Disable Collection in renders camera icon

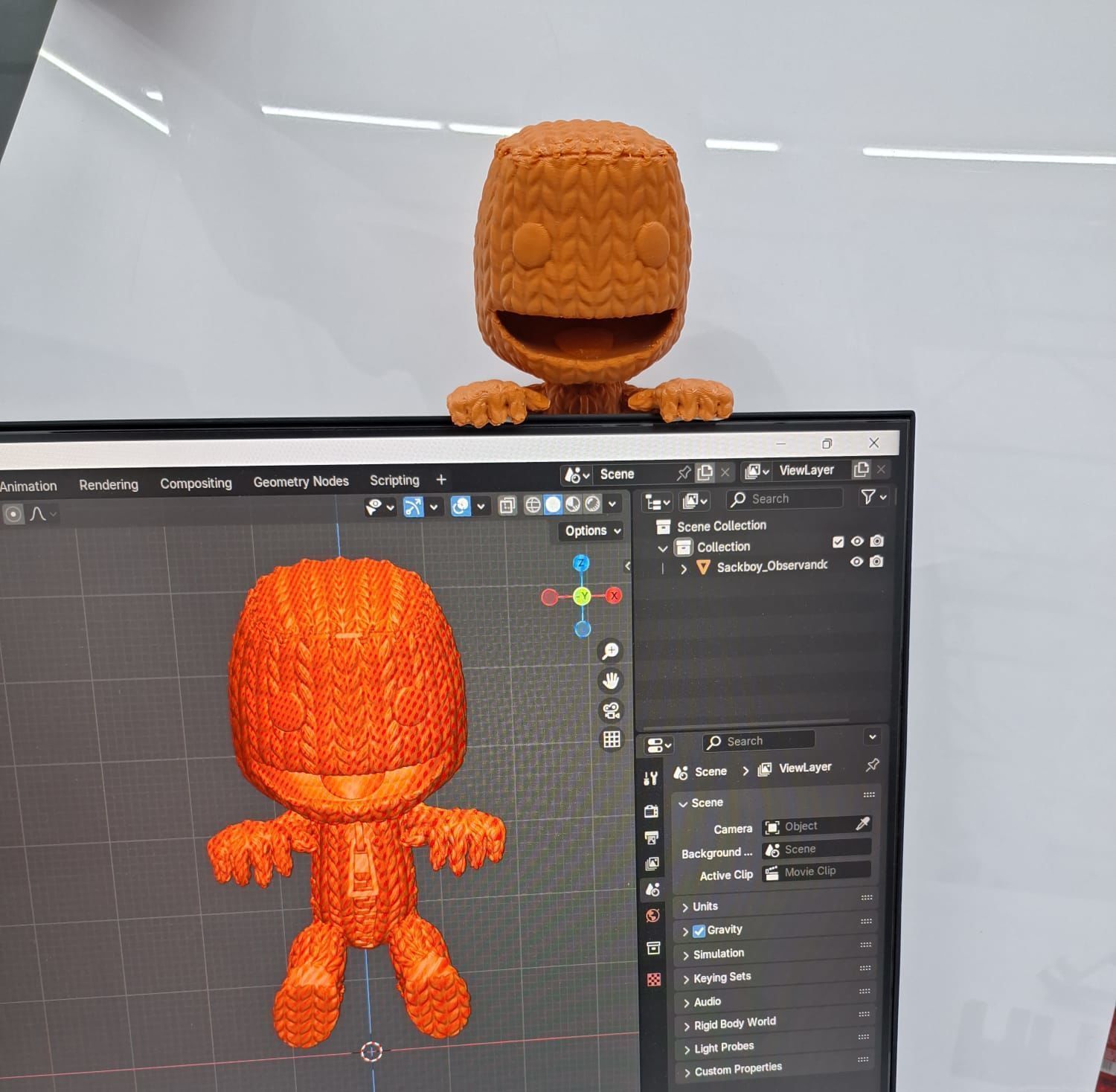877,541
